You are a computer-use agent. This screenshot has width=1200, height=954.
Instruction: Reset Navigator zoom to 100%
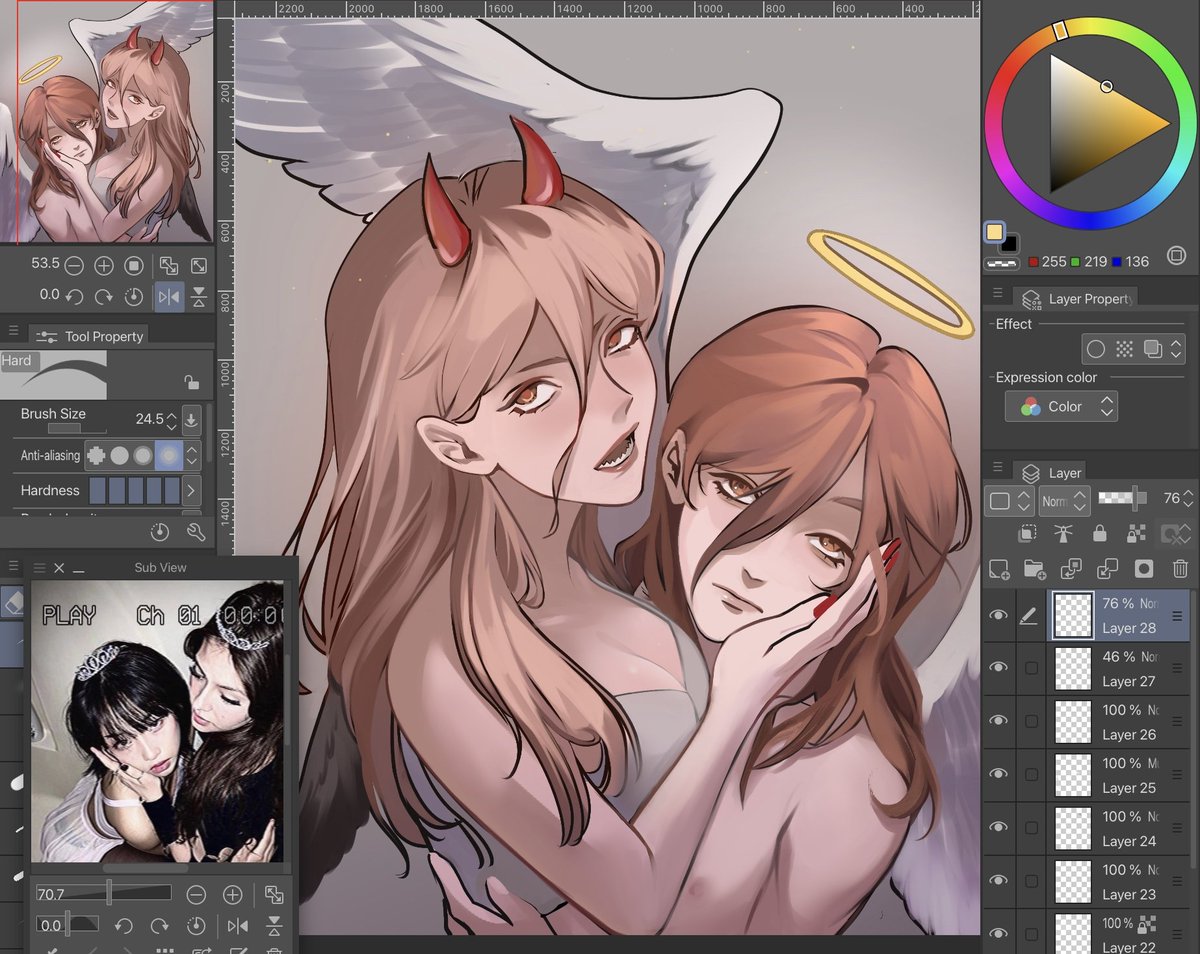pyautogui.click(x=134, y=266)
